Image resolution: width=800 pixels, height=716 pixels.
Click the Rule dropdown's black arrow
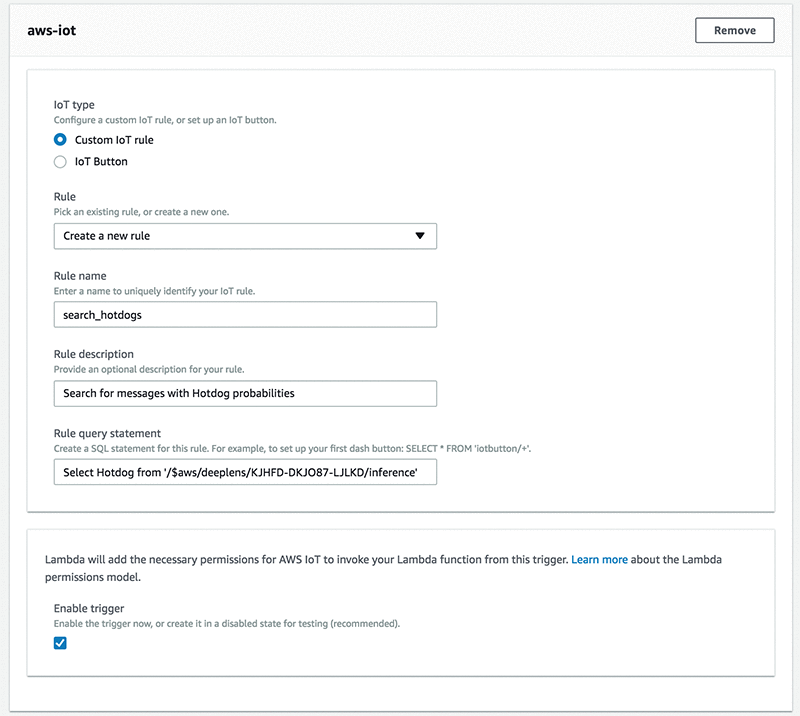[420, 236]
